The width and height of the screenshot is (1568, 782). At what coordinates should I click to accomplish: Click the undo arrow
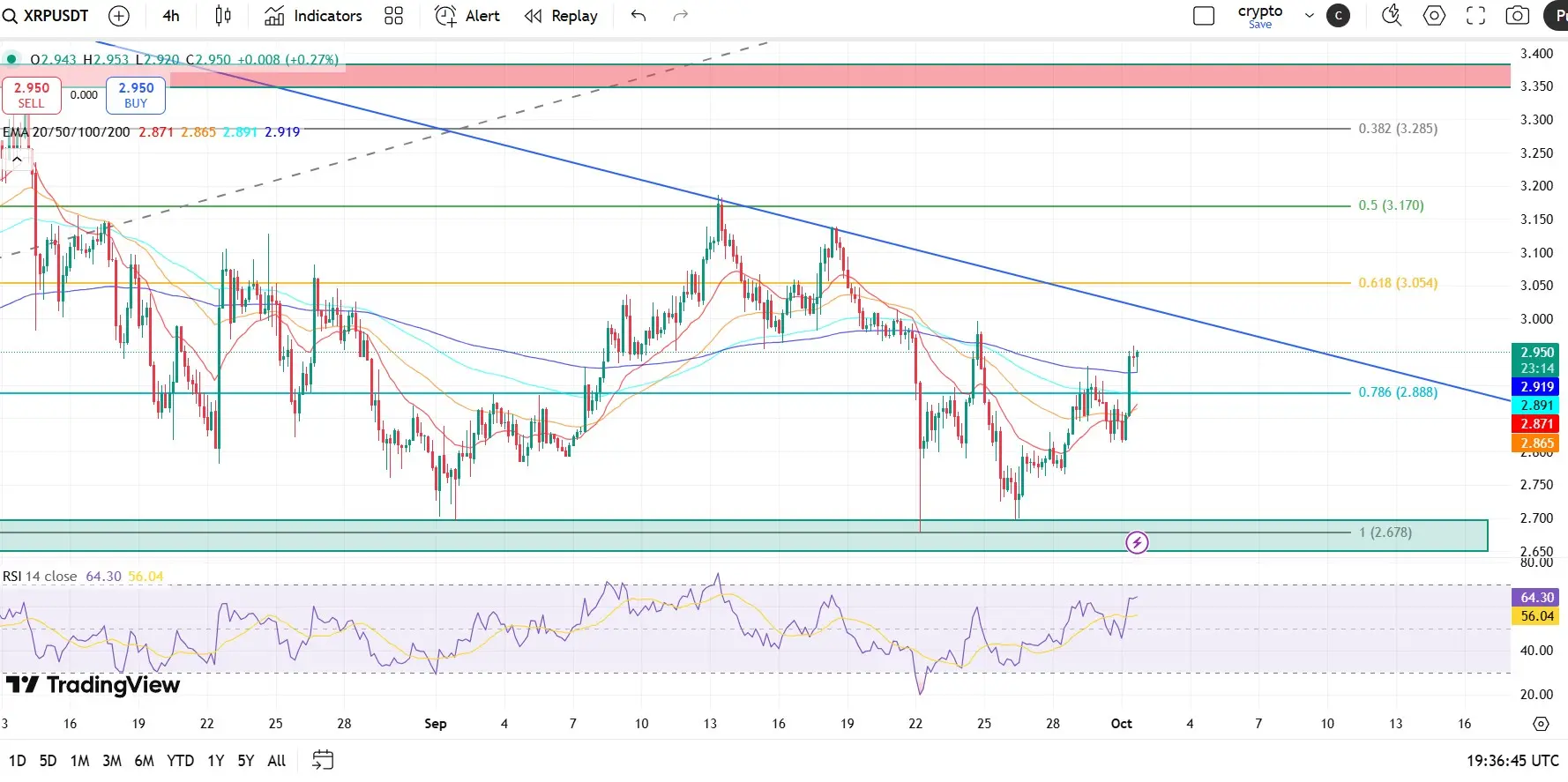pyautogui.click(x=638, y=16)
